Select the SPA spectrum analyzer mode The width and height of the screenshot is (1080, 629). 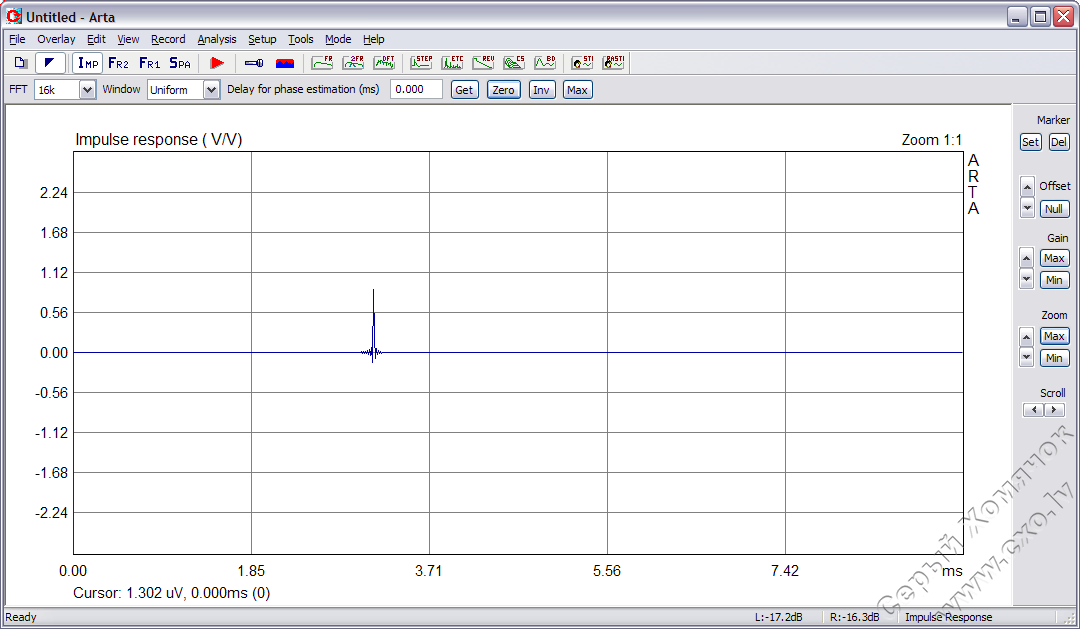pos(180,63)
